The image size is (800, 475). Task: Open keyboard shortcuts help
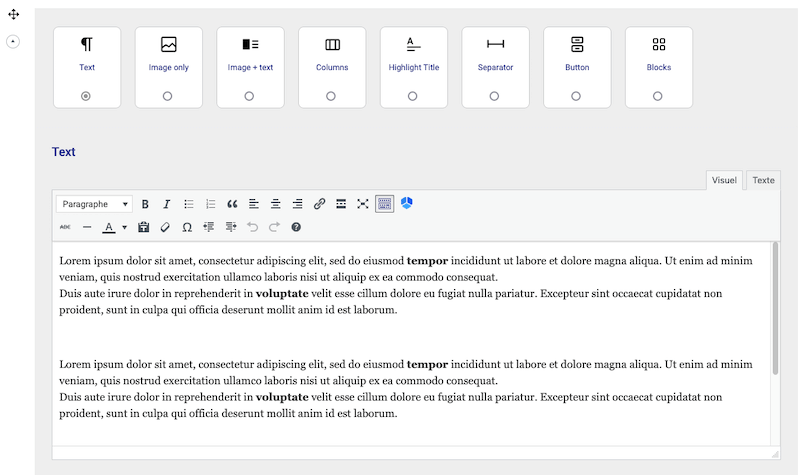click(x=296, y=227)
